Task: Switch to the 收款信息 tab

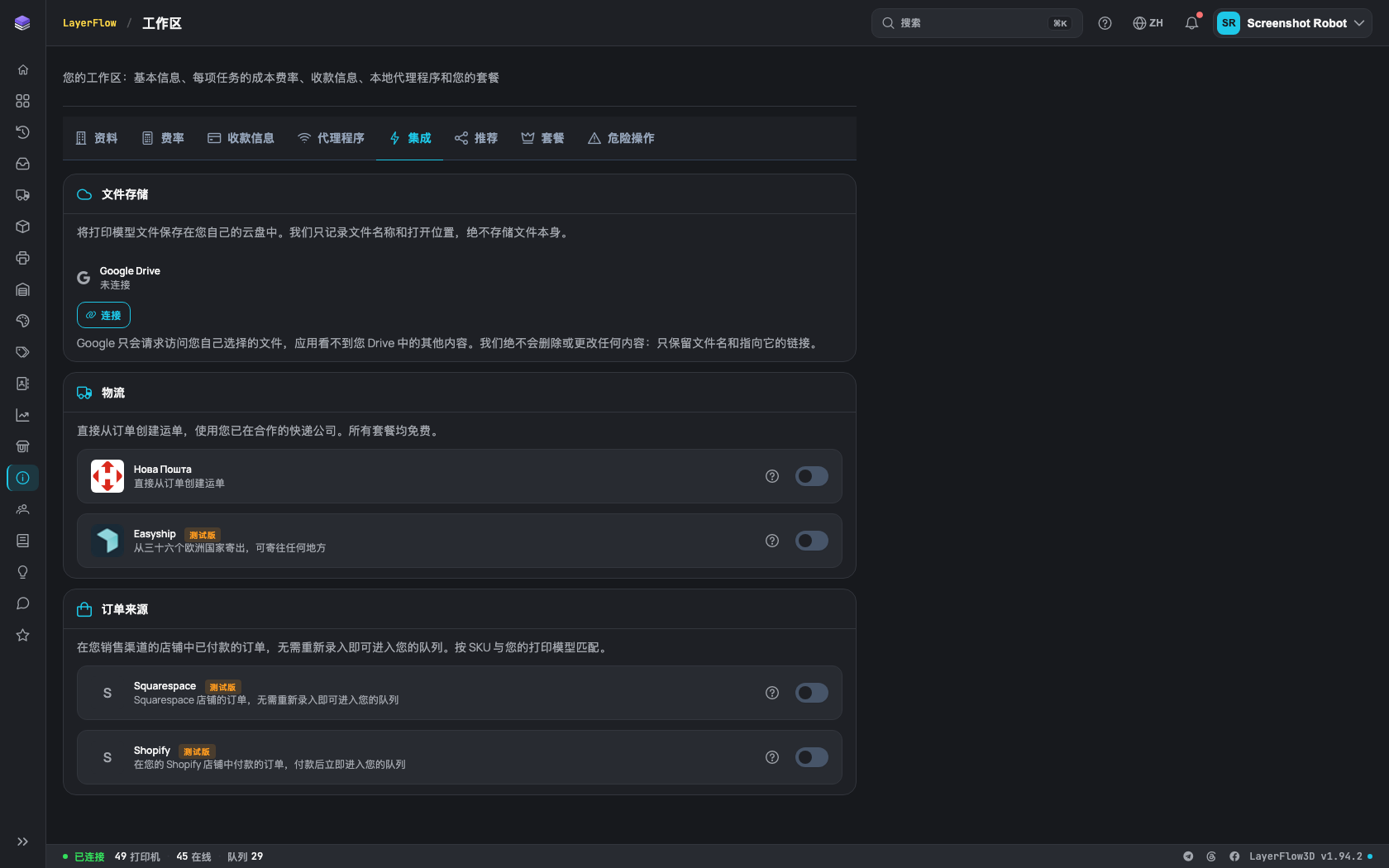Action: point(241,138)
